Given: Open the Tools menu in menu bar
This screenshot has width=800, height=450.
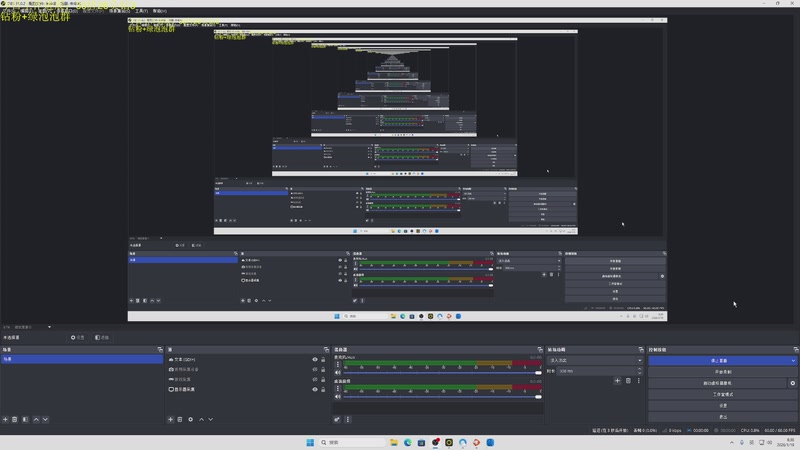Looking at the screenshot, I should click(141, 11).
